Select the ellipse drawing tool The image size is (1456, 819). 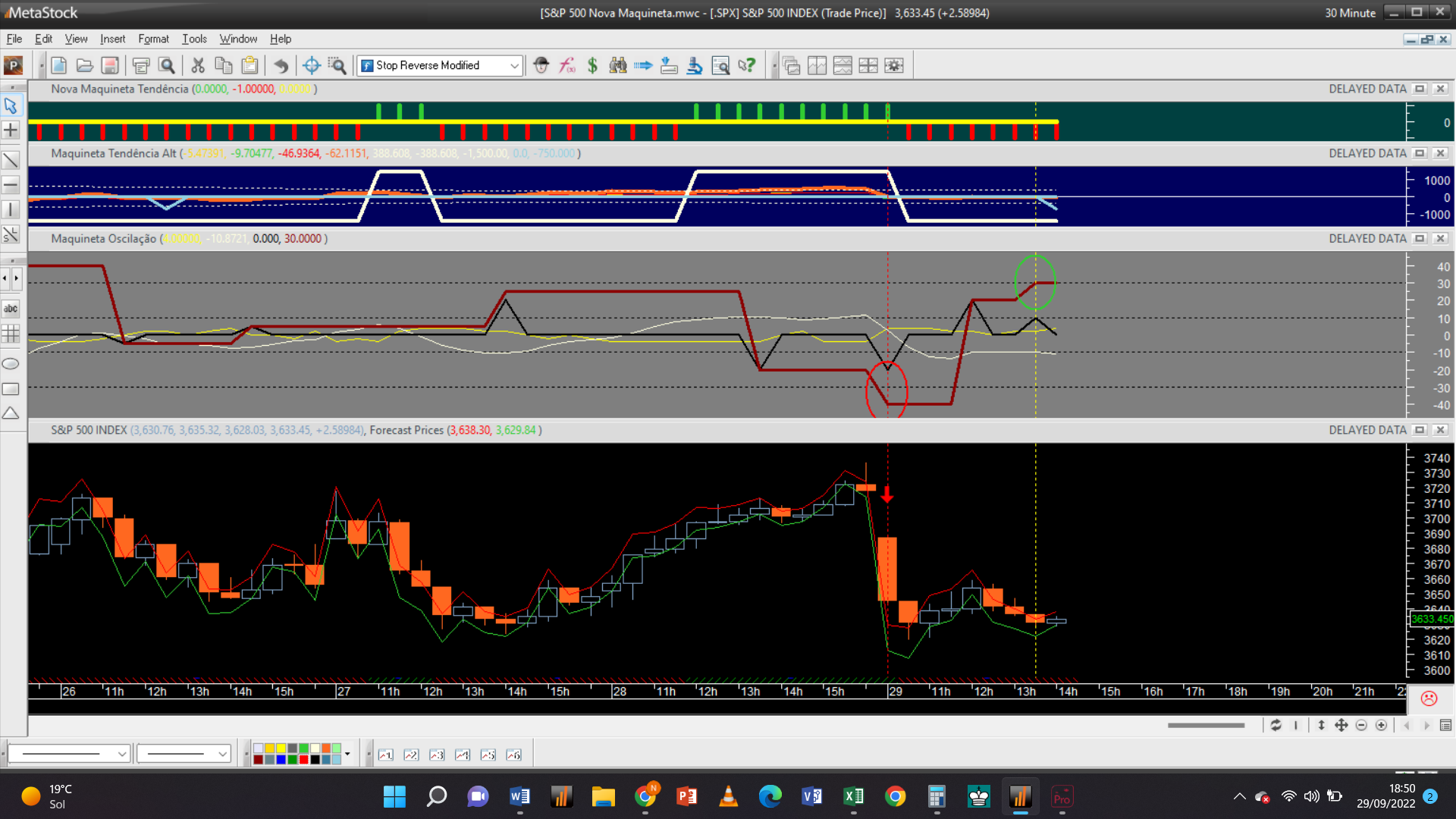[11, 364]
